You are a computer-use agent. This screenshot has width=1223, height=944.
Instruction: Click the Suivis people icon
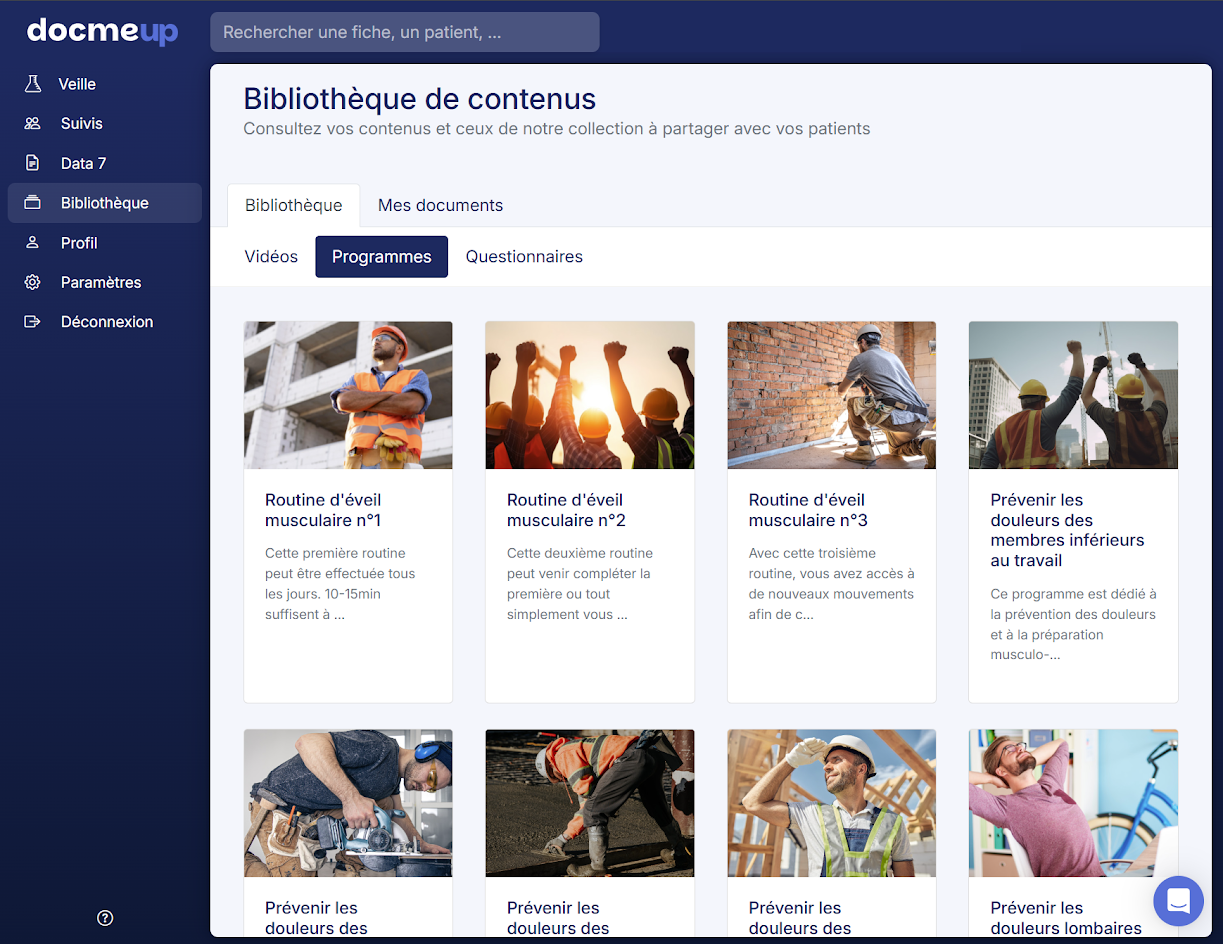tap(33, 124)
